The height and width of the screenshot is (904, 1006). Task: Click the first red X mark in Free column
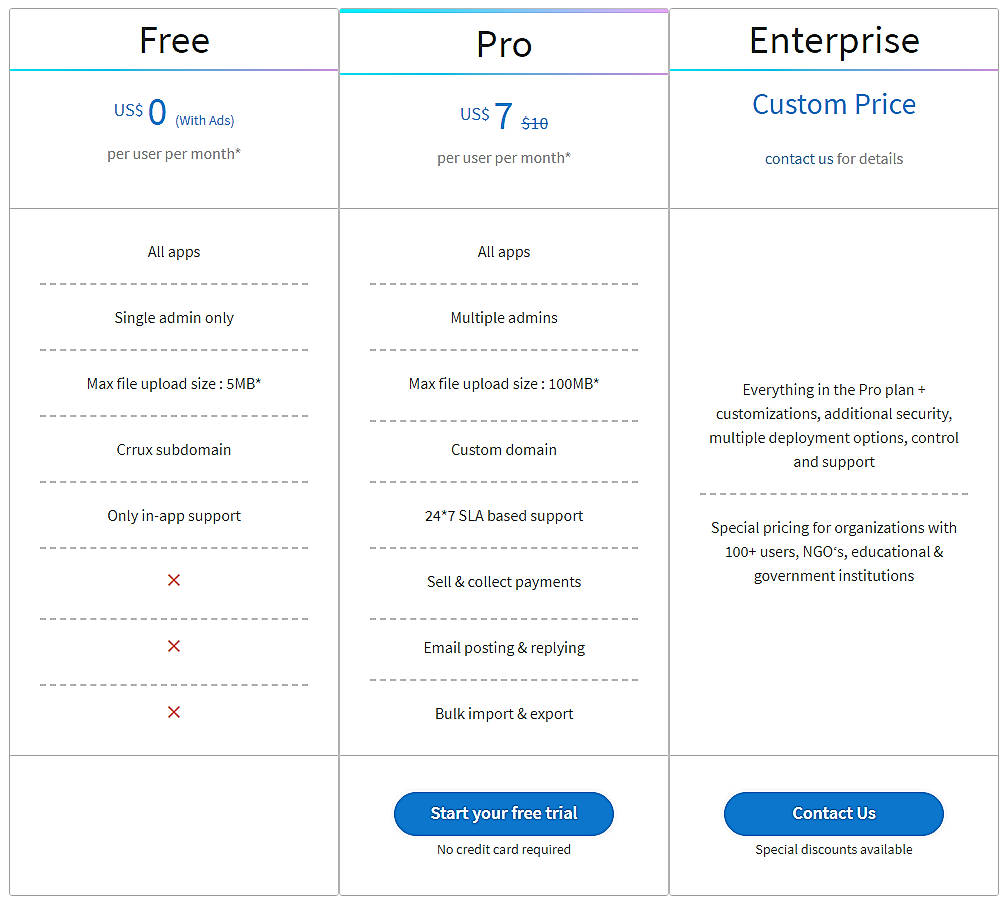click(x=174, y=580)
